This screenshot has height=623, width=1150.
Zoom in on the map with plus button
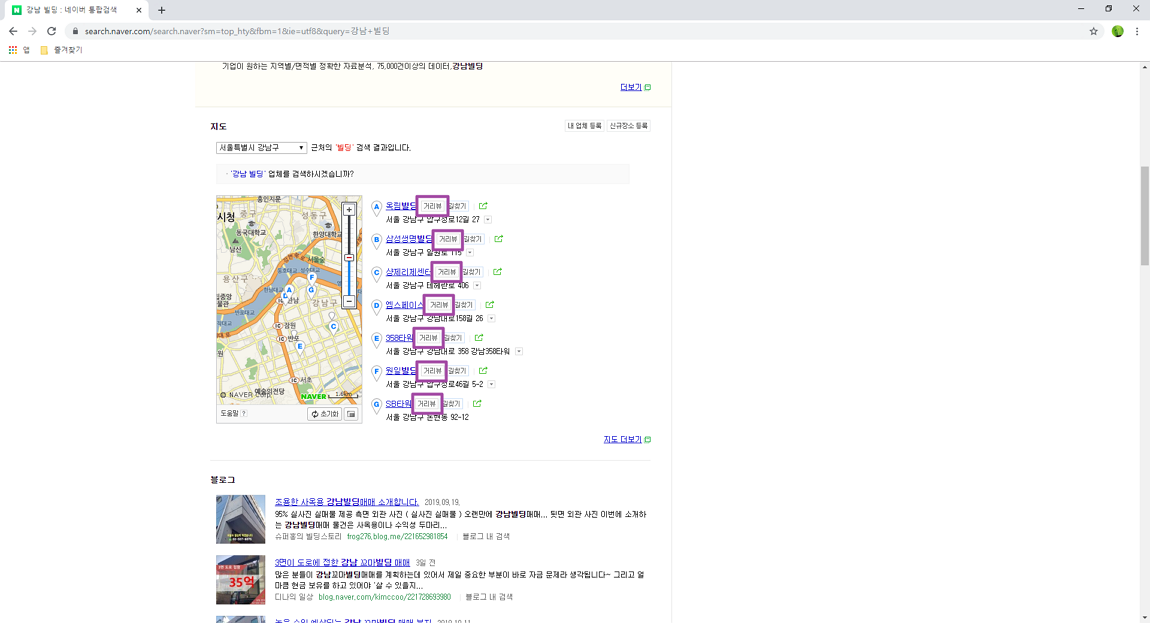coord(349,210)
